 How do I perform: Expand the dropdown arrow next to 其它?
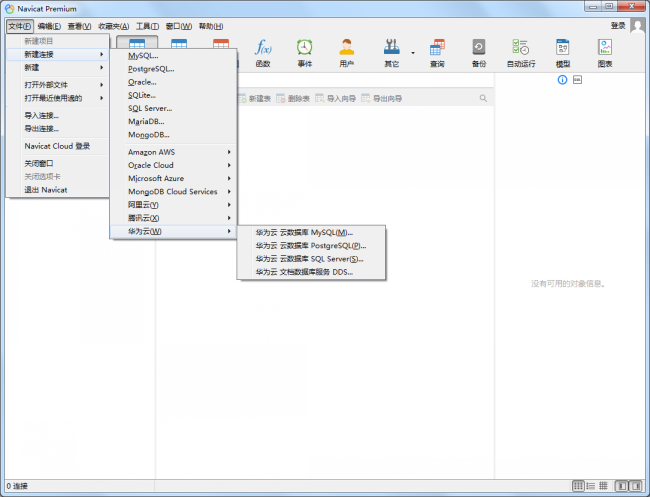tap(413, 53)
